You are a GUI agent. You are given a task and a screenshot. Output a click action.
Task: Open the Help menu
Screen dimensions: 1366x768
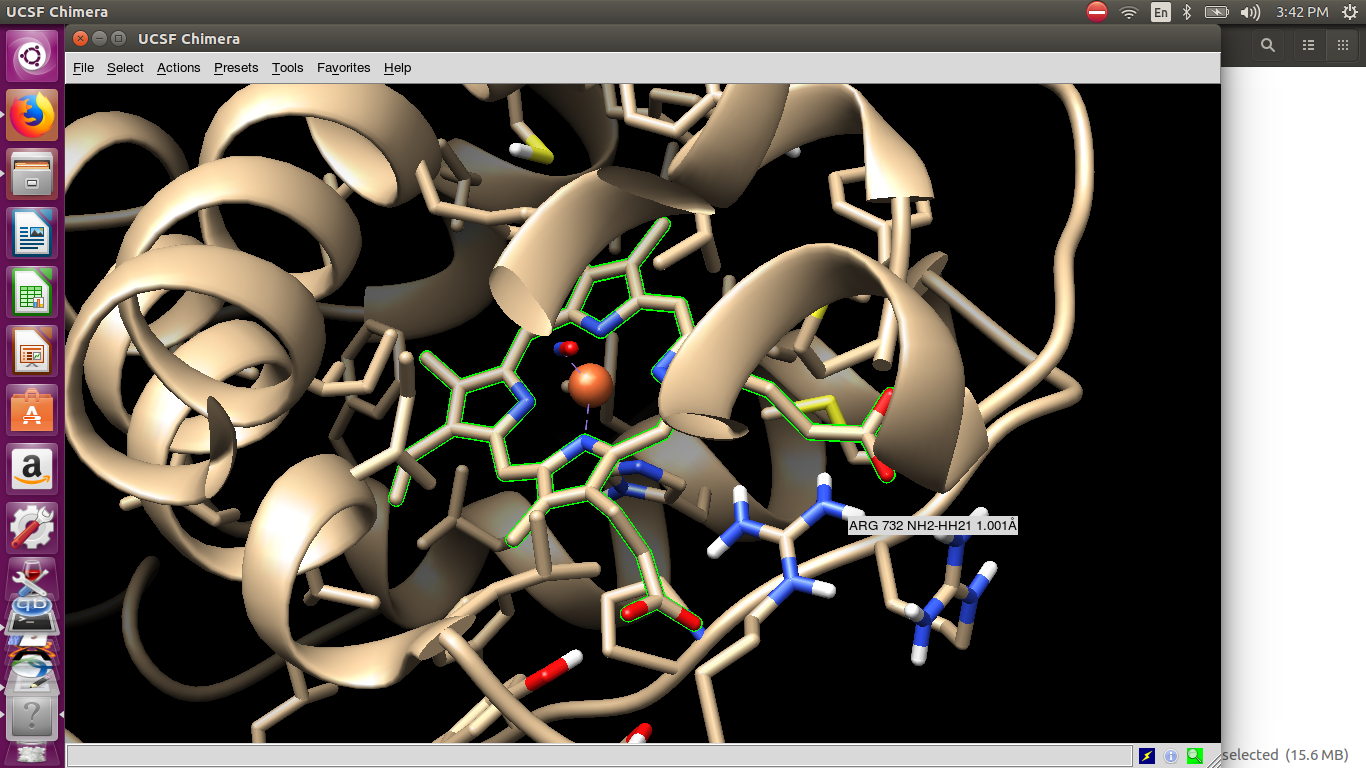click(x=397, y=68)
